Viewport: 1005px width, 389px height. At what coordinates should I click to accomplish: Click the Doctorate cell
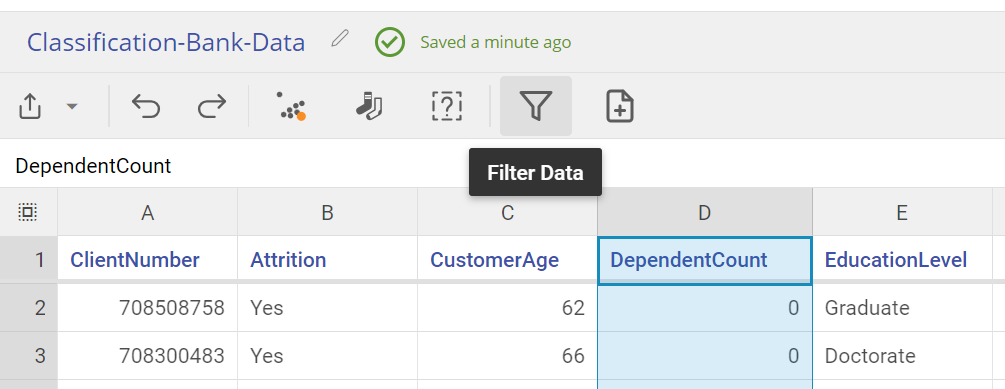[x=902, y=356]
